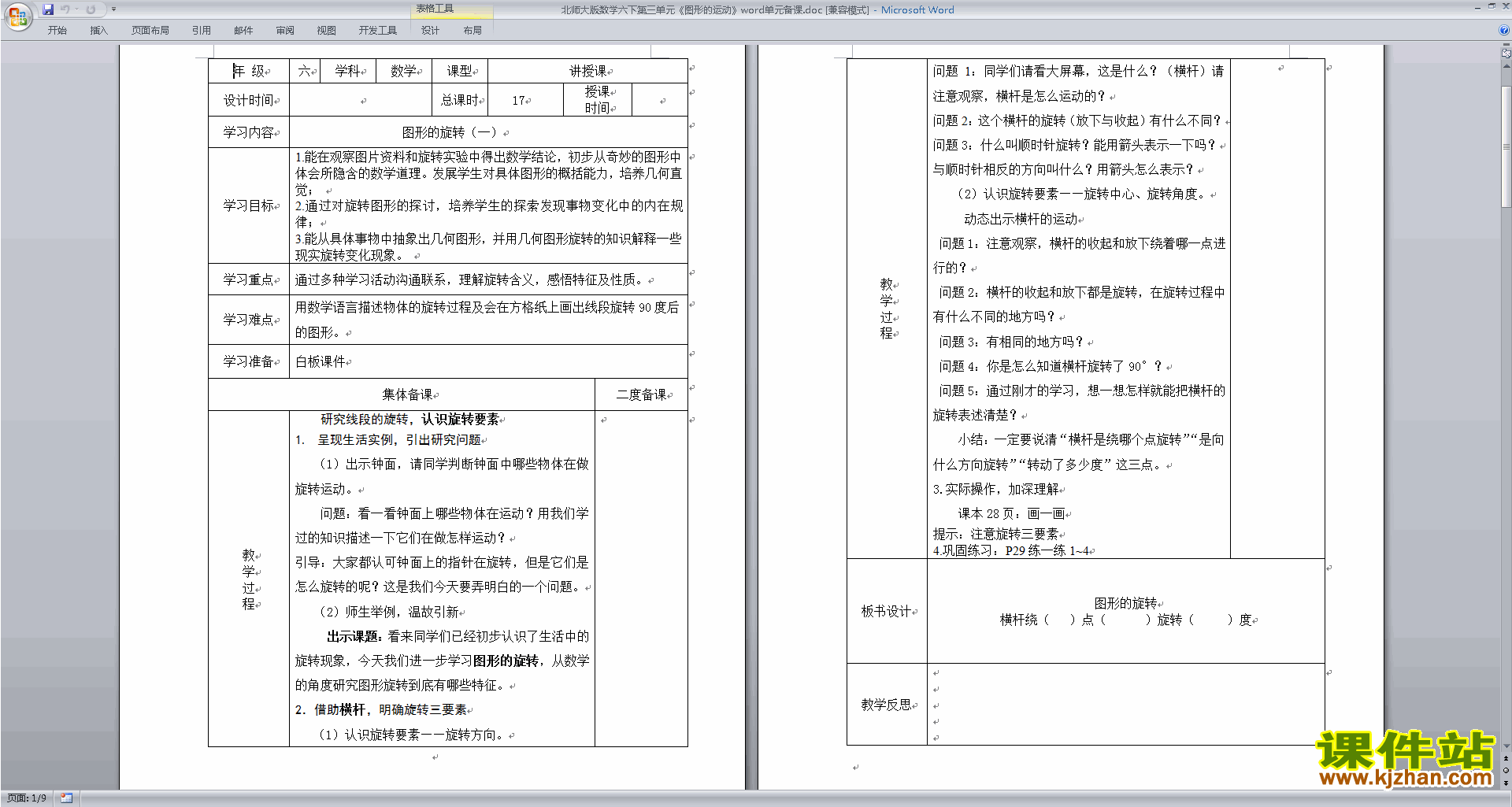Click the 年级 cell in the table
Screen dimensions: 1512x807
(x=249, y=71)
